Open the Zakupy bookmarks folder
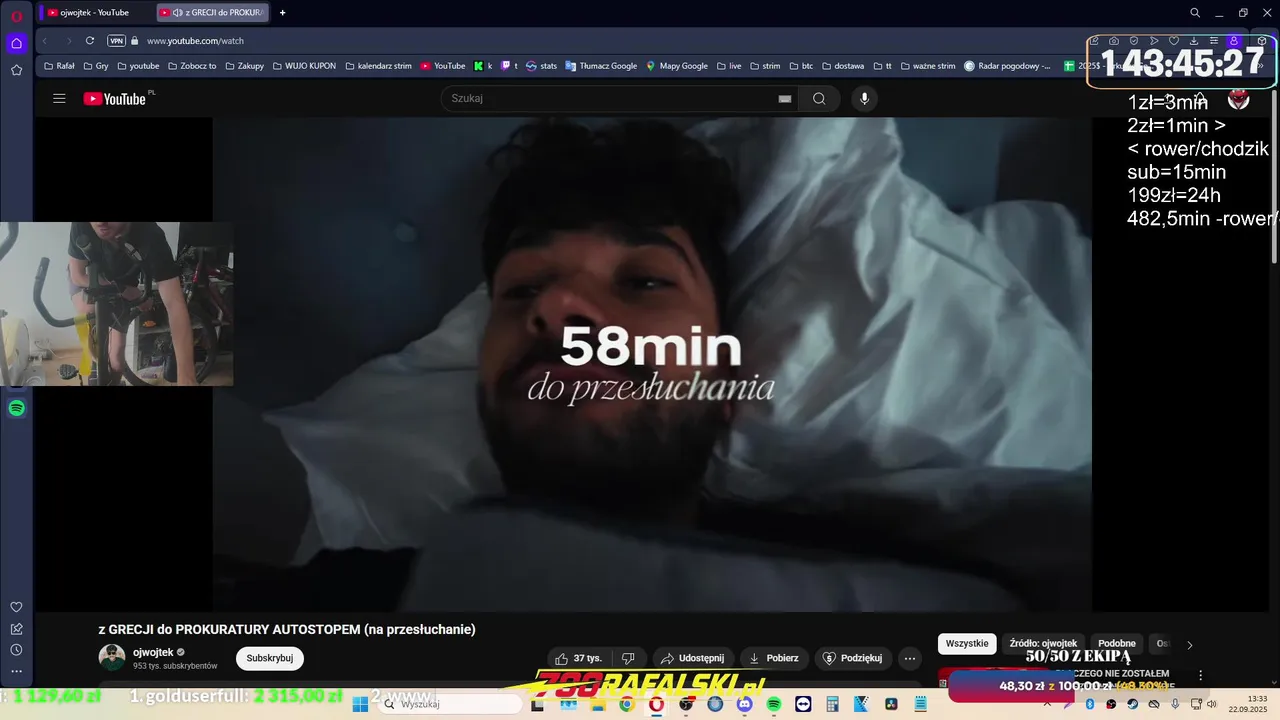Image resolution: width=1280 pixels, height=720 pixels. (x=244, y=66)
